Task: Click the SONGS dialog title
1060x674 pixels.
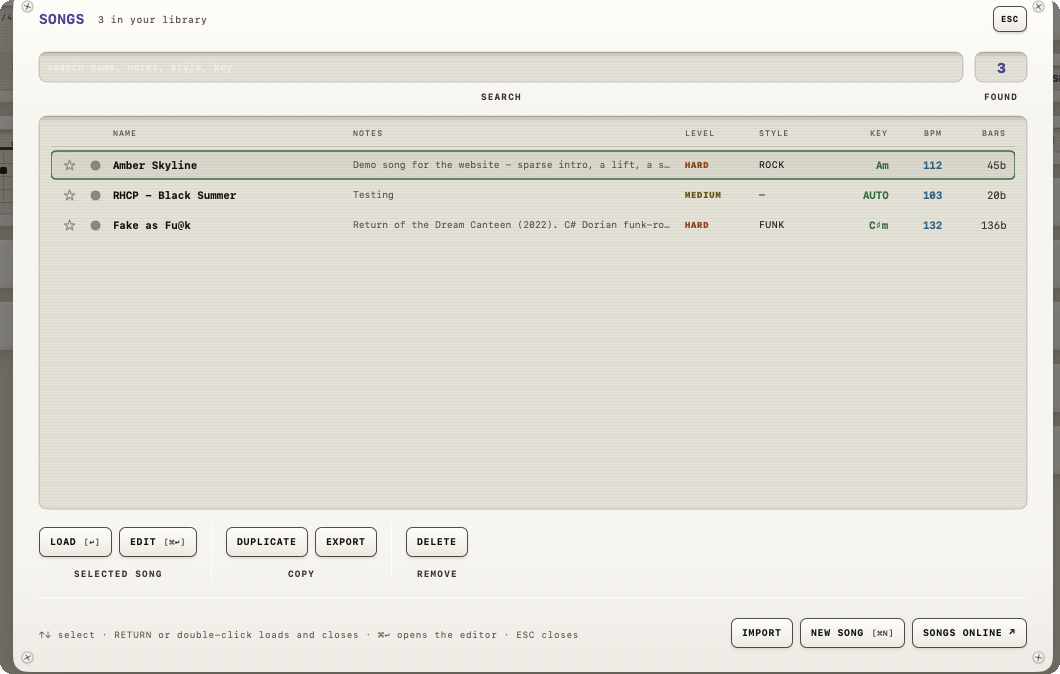Action: click(x=62, y=19)
